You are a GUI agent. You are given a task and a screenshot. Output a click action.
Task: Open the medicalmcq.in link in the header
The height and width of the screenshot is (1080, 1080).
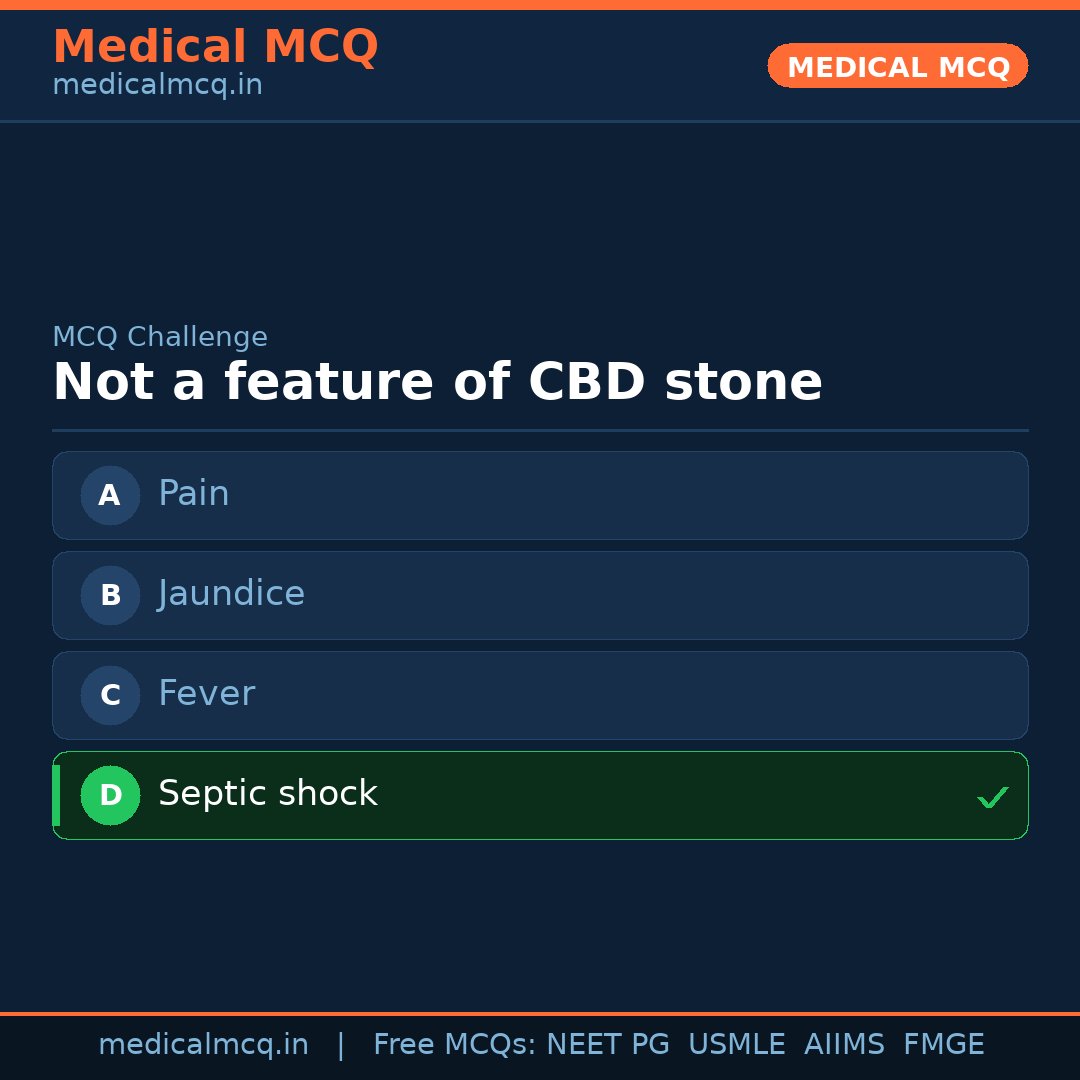tap(157, 85)
